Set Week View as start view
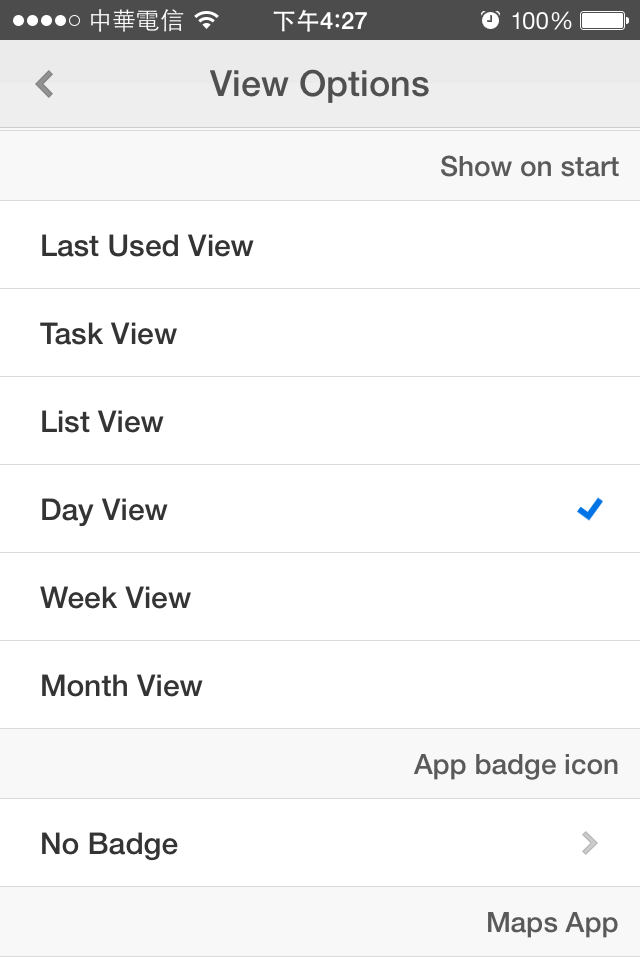This screenshot has height=960, width=640. 116,598
